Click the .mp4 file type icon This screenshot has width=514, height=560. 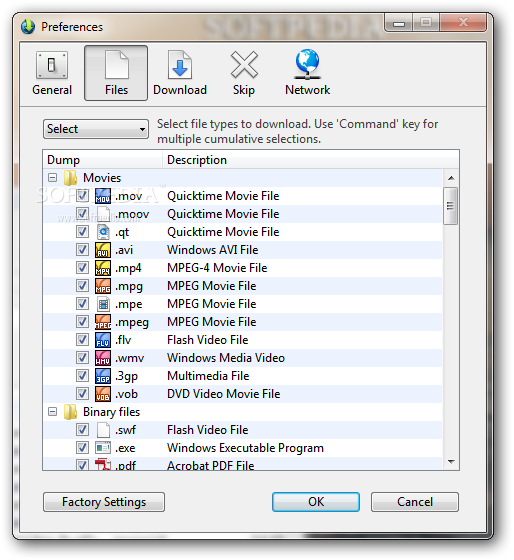tap(103, 268)
